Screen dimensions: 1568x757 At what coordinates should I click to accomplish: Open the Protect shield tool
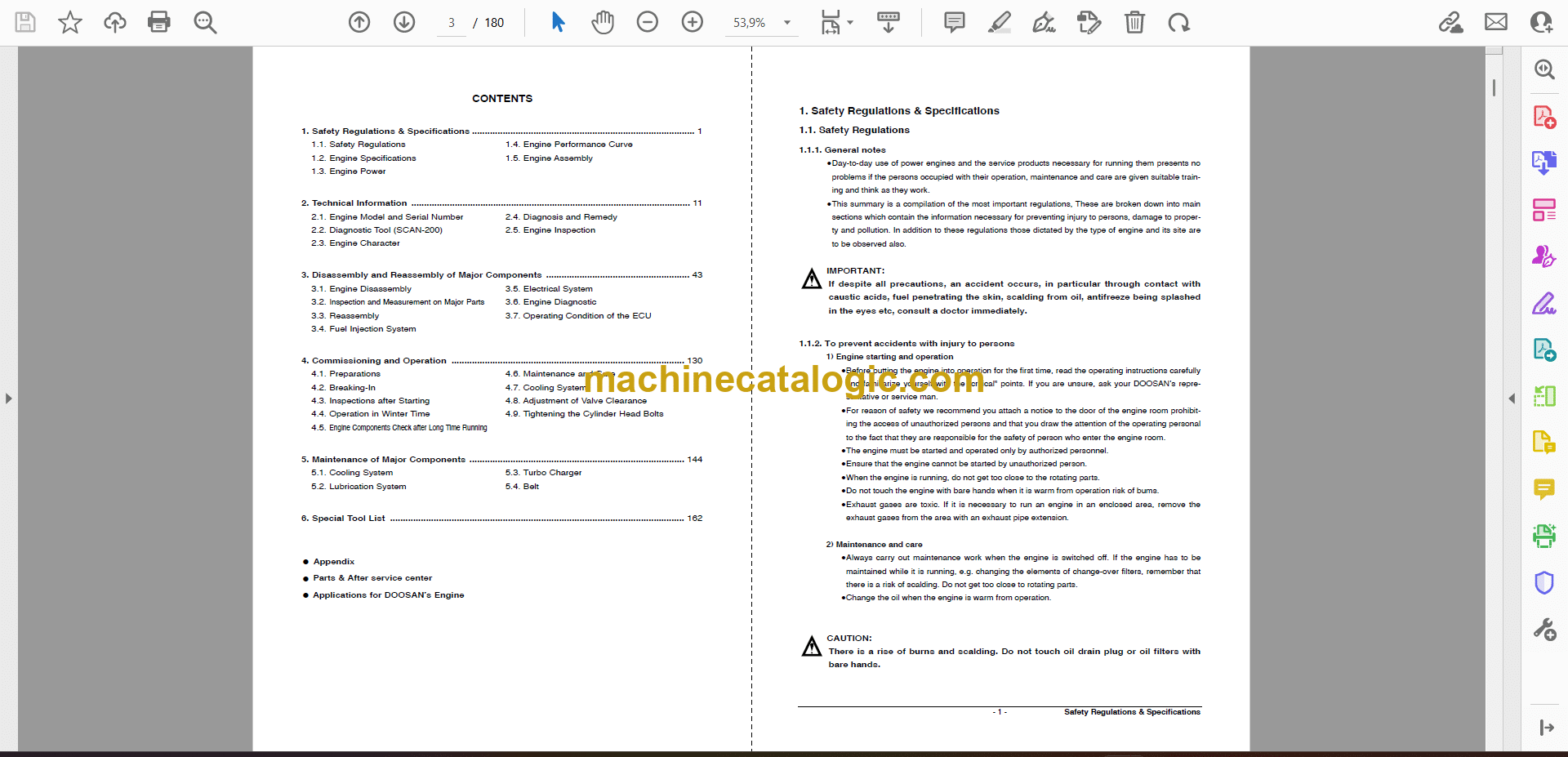click(1544, 582)
